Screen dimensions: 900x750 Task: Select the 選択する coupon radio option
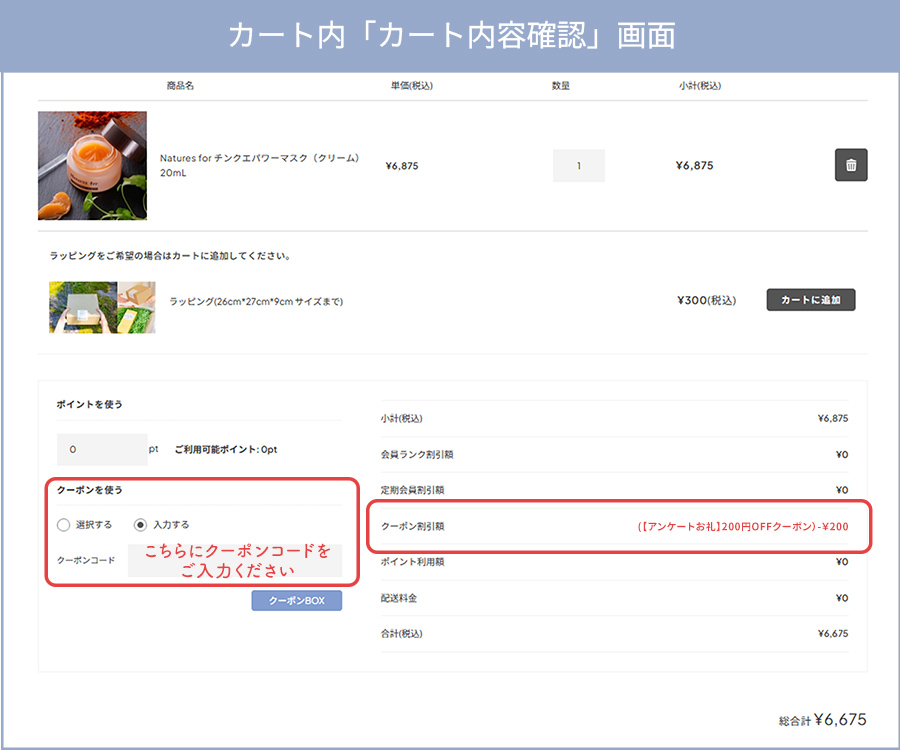point(63,524)
